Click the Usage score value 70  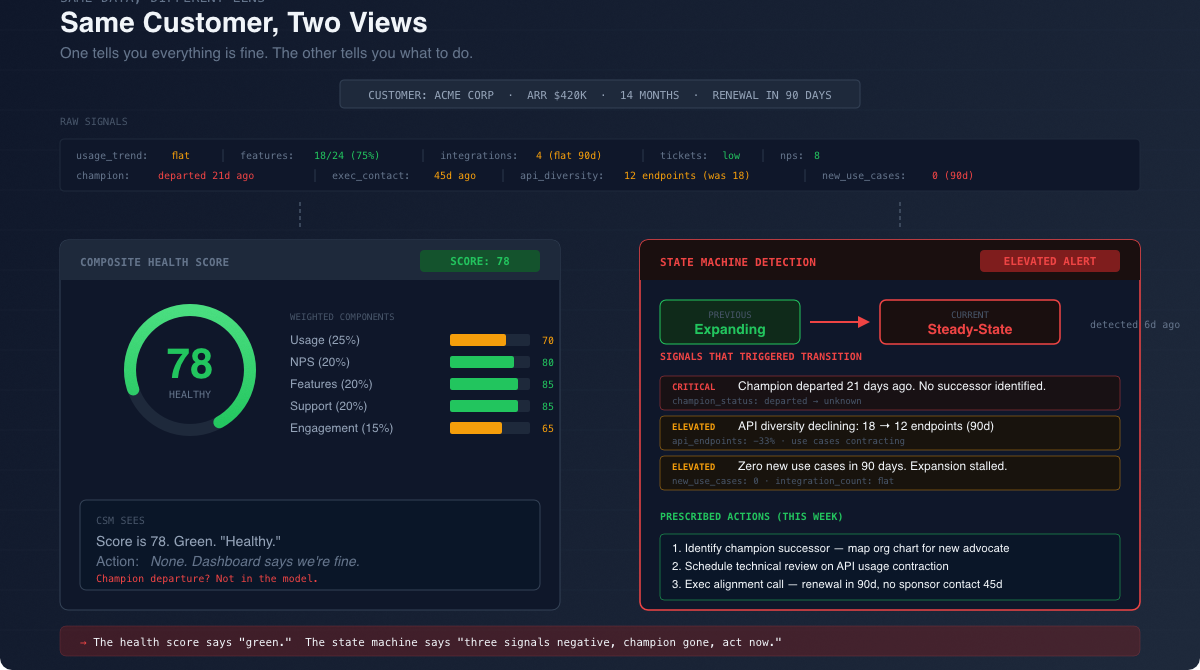(x=548, y=341)
